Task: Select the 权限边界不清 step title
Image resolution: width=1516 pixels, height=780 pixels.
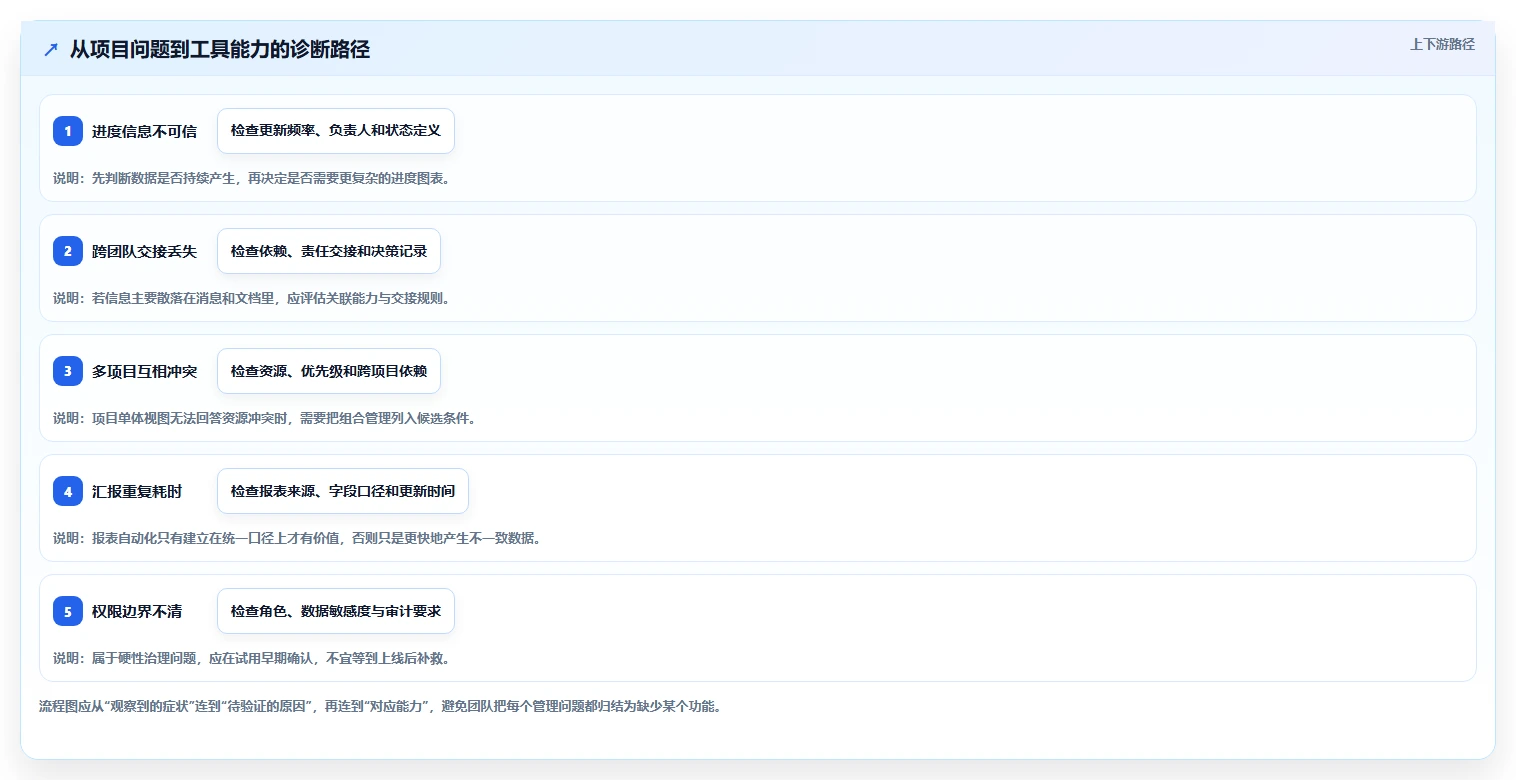Action: (137, 611)
